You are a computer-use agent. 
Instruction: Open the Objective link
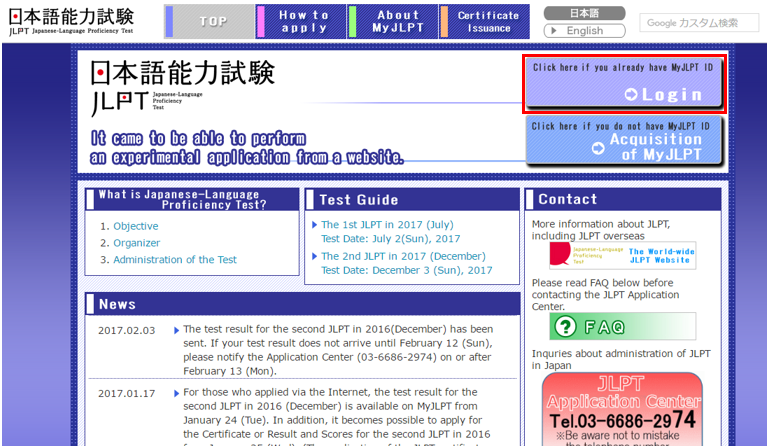click(x=136, y=226)
